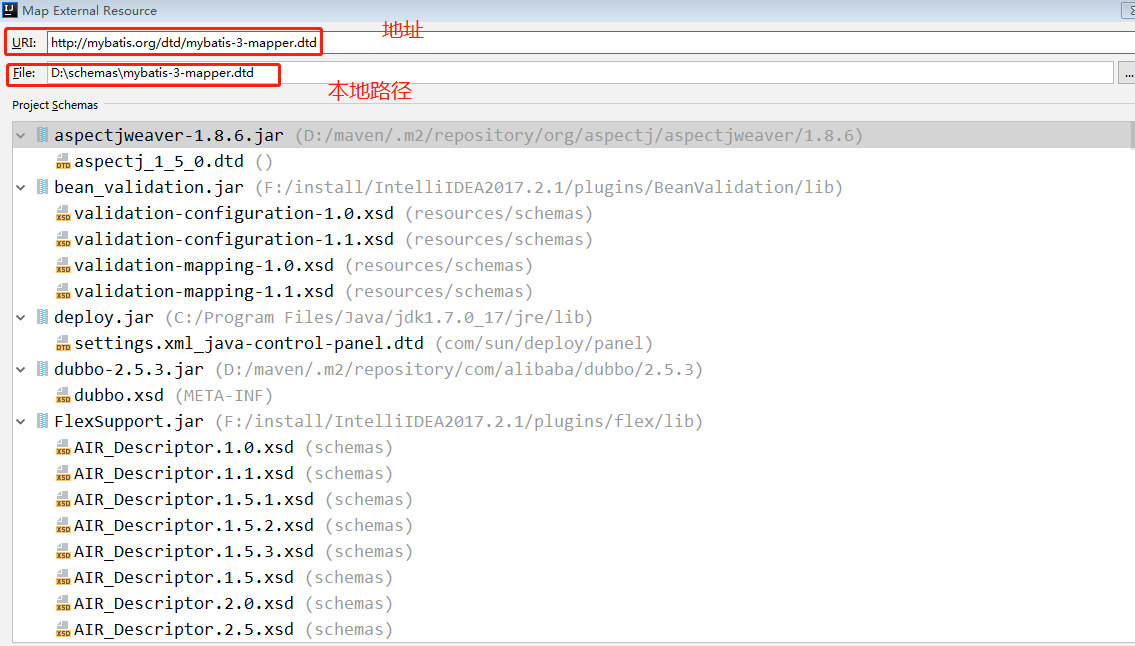Click the FlexSupport.jar archive icon
This screenshot has height=646, width=1135.
click(x=43, y=421)
